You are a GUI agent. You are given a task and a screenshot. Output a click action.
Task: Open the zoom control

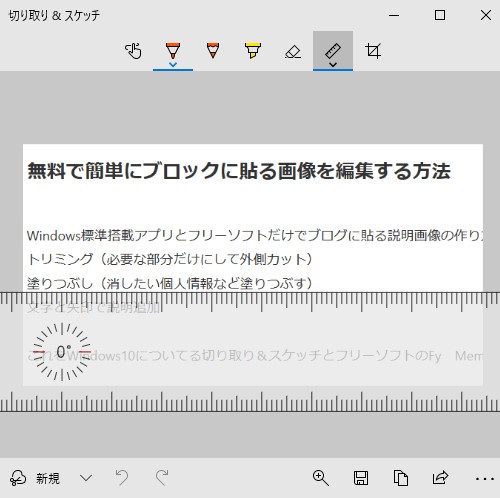[x=321, y=478]
